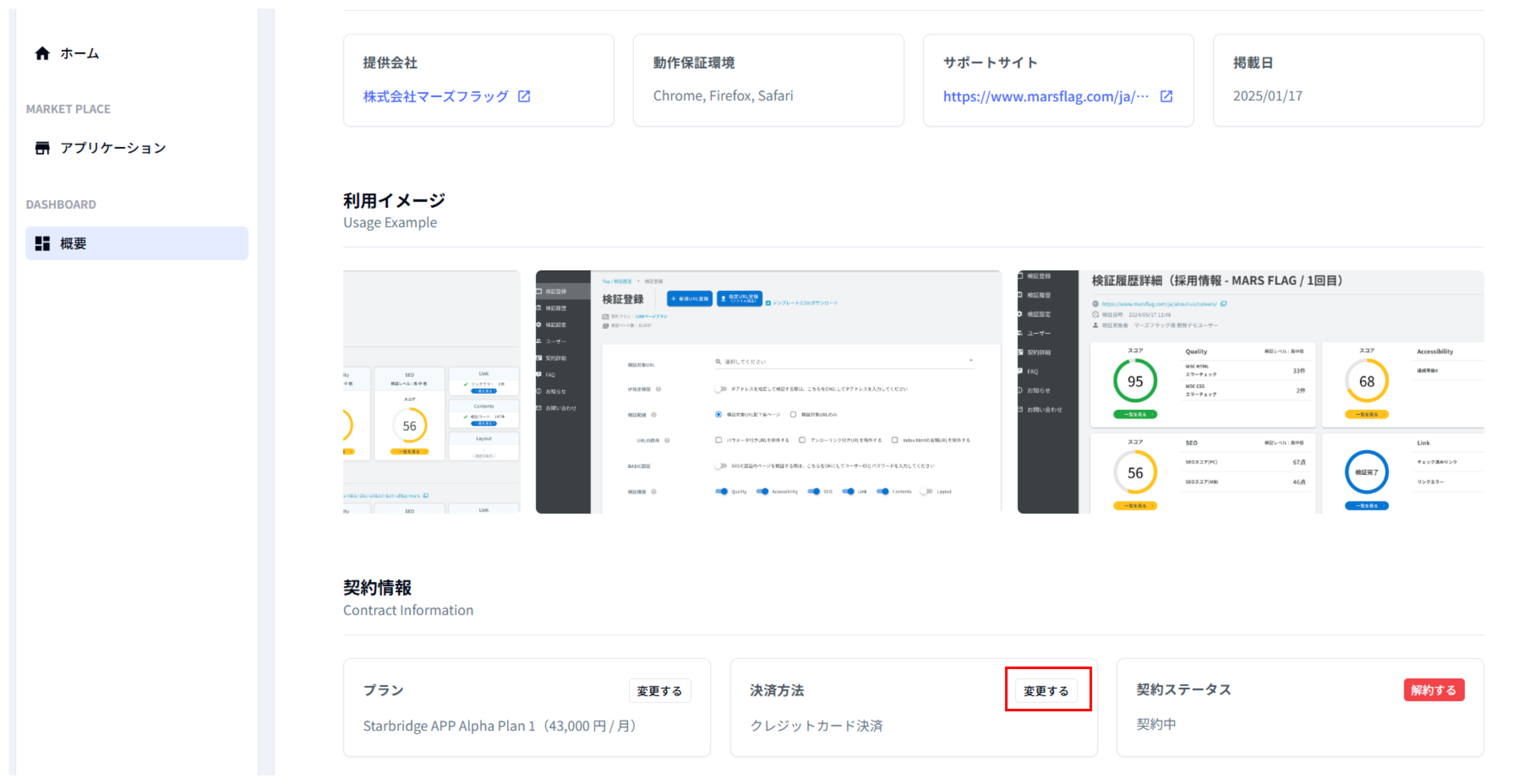The image size is (1524, 784).
Task: Open the 株式会社マーズフラッグ company link
Action: pos(436,96)
